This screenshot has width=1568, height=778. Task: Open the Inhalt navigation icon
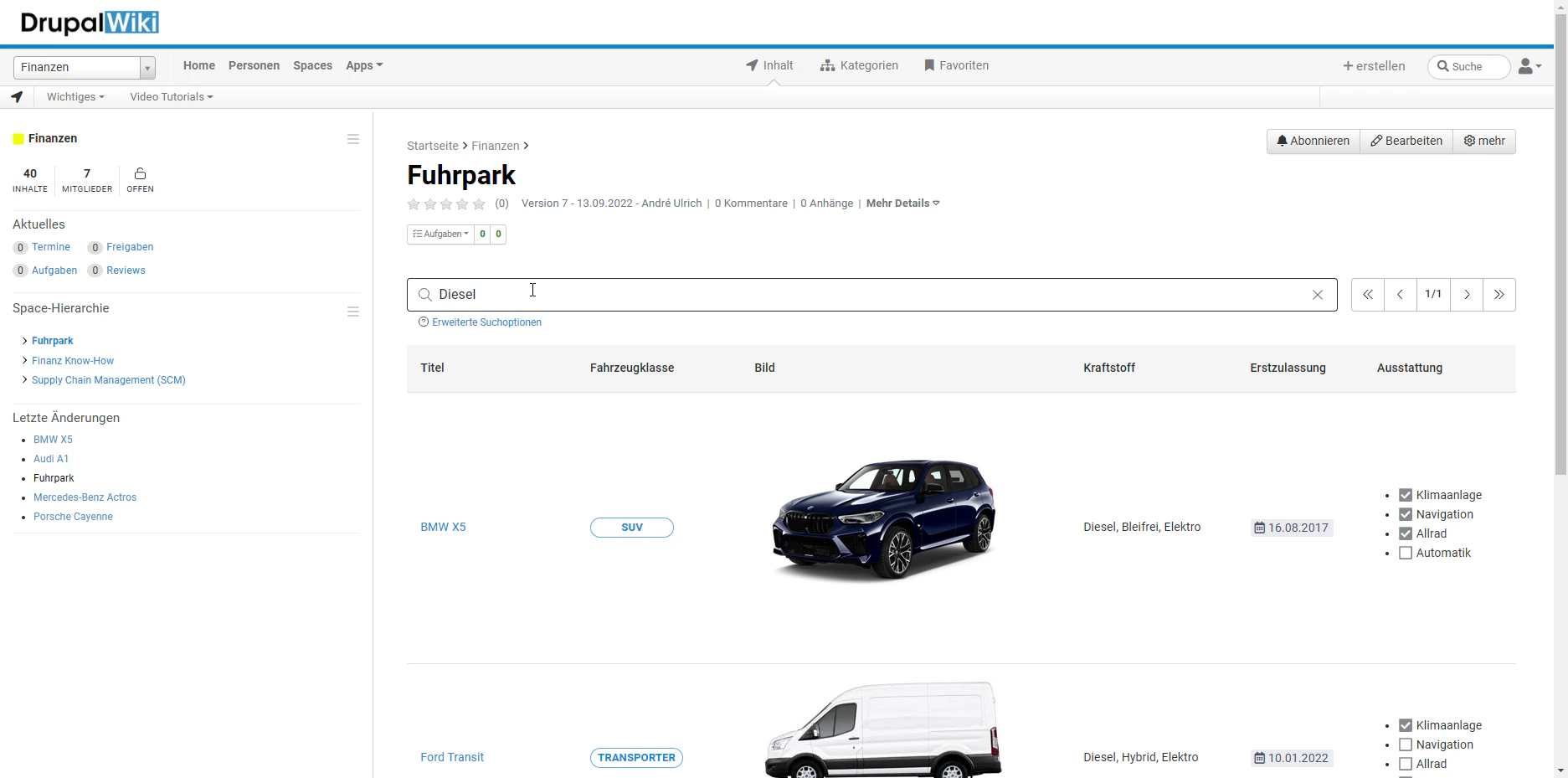751,64
